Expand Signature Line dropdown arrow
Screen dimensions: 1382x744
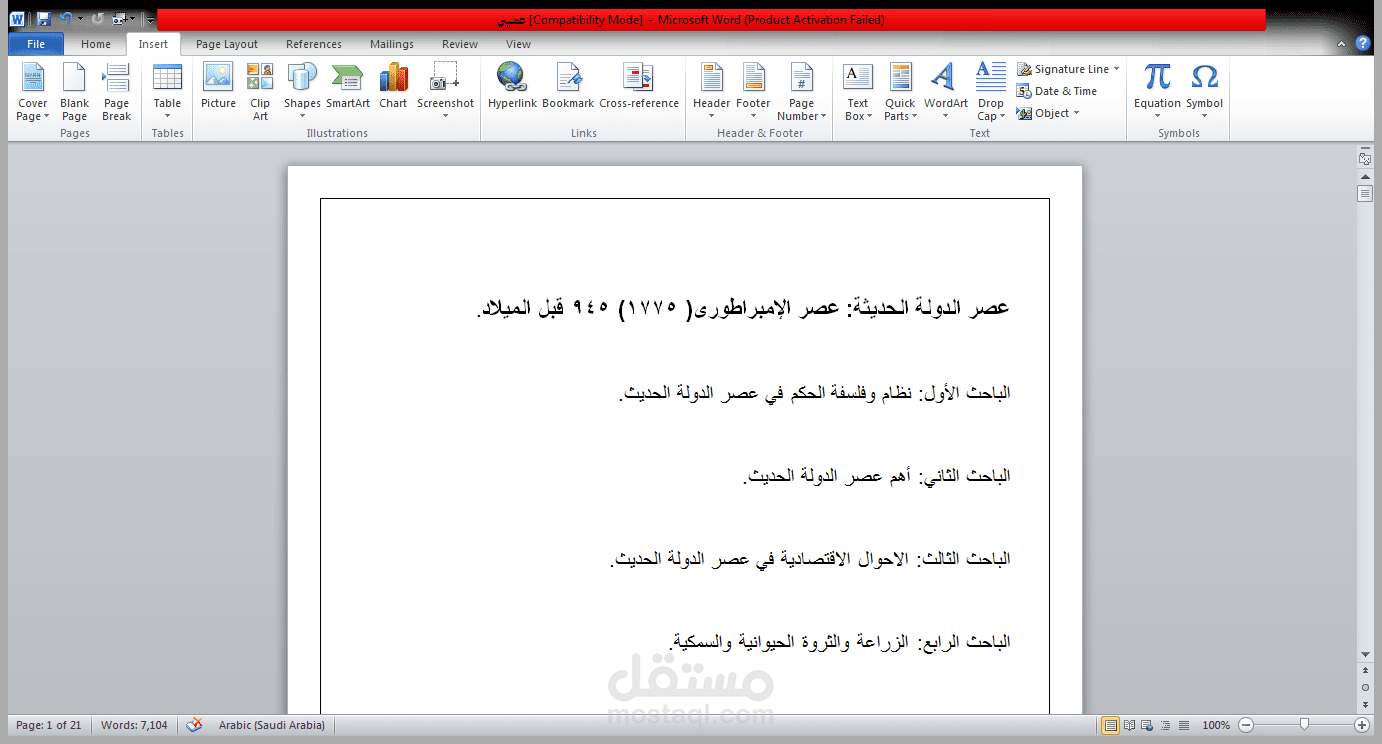(1116, 69)
